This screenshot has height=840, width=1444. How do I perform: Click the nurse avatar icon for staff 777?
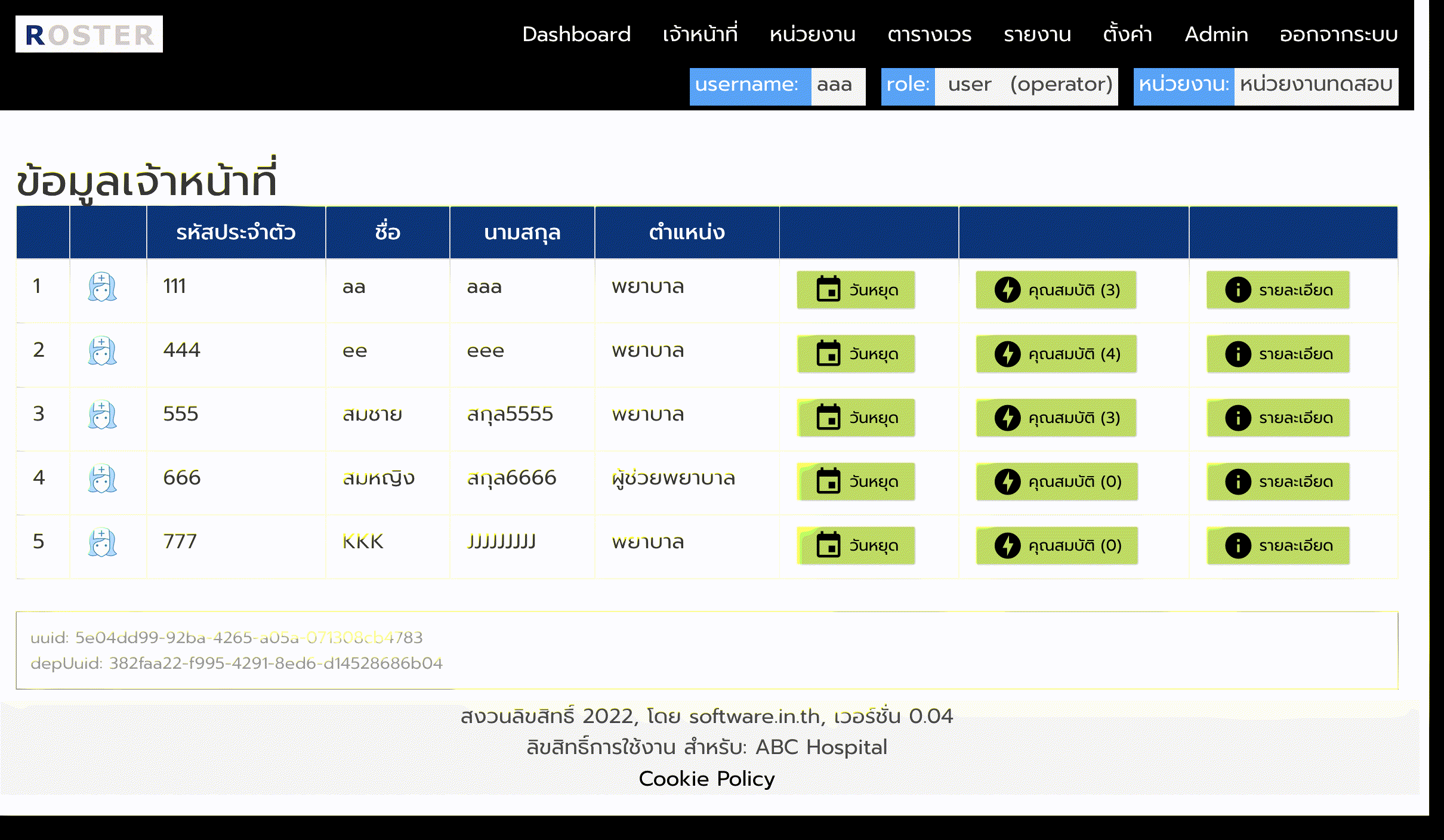[x=102, y=542]
